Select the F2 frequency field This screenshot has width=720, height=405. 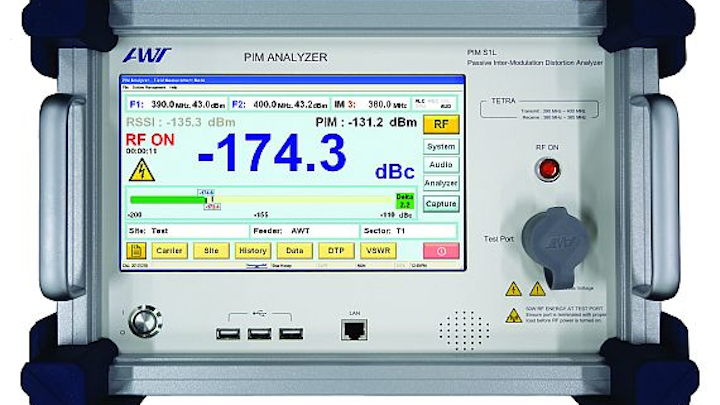click(x=279, y=105)
